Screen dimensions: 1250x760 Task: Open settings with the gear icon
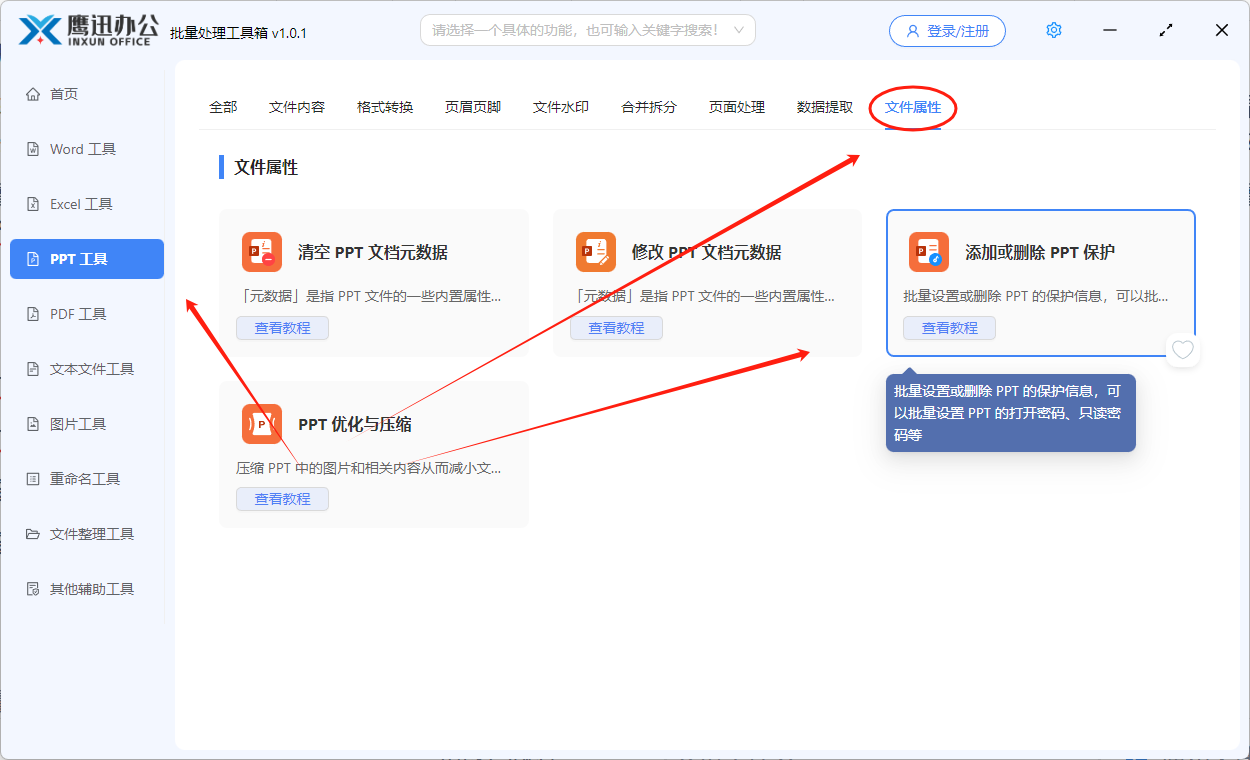coord(1053,30)
